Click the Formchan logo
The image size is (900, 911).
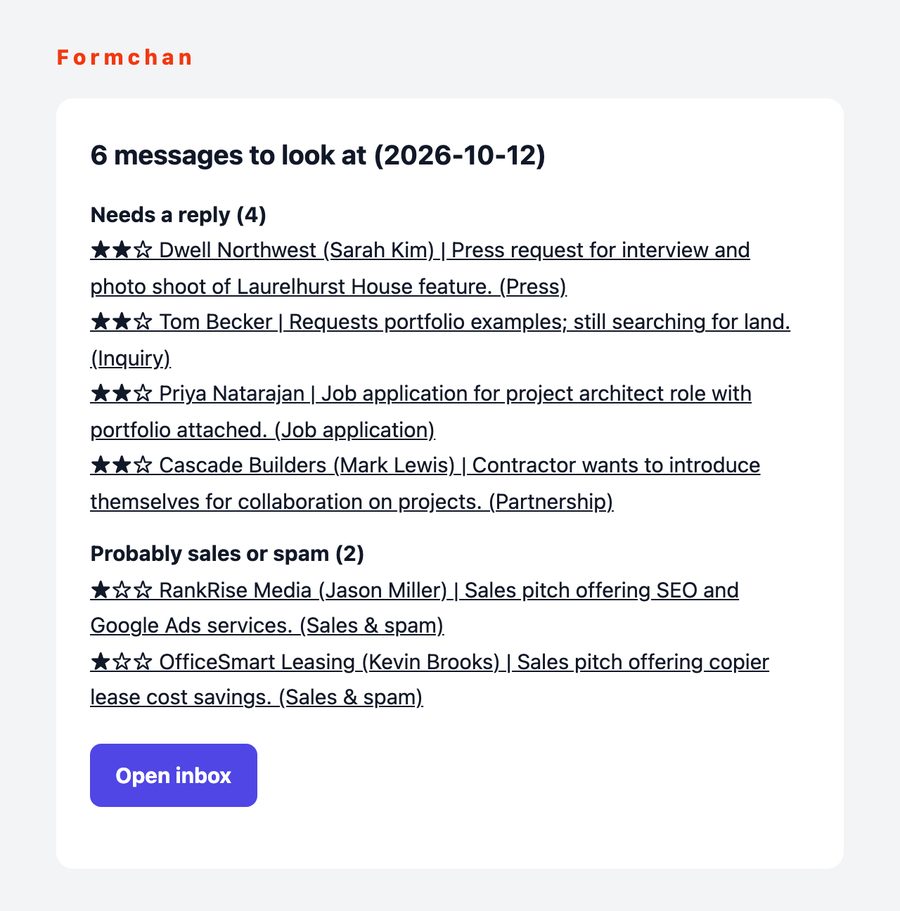point(124,58)
